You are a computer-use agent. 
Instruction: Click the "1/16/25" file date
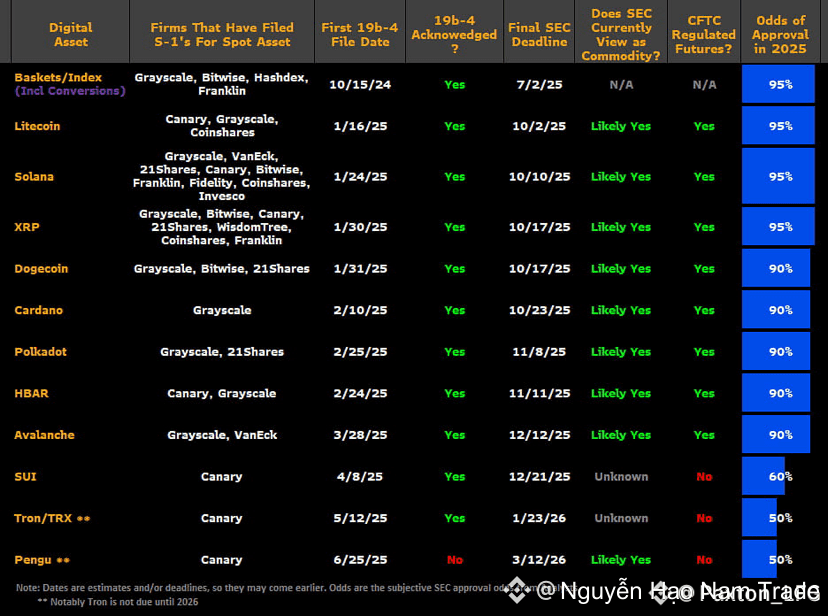click(360, 126)
